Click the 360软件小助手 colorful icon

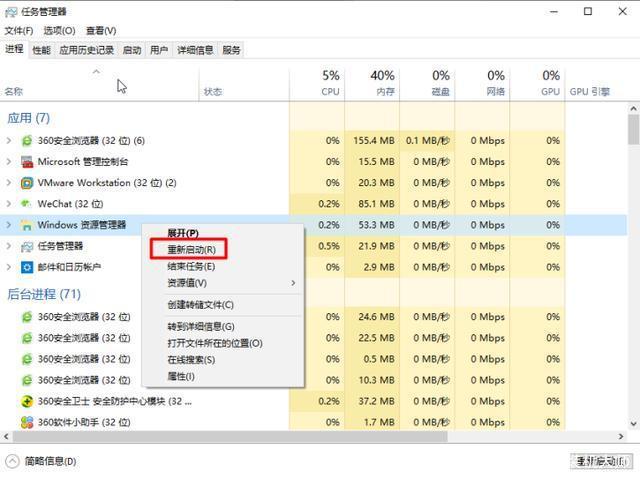coord(27,422)
